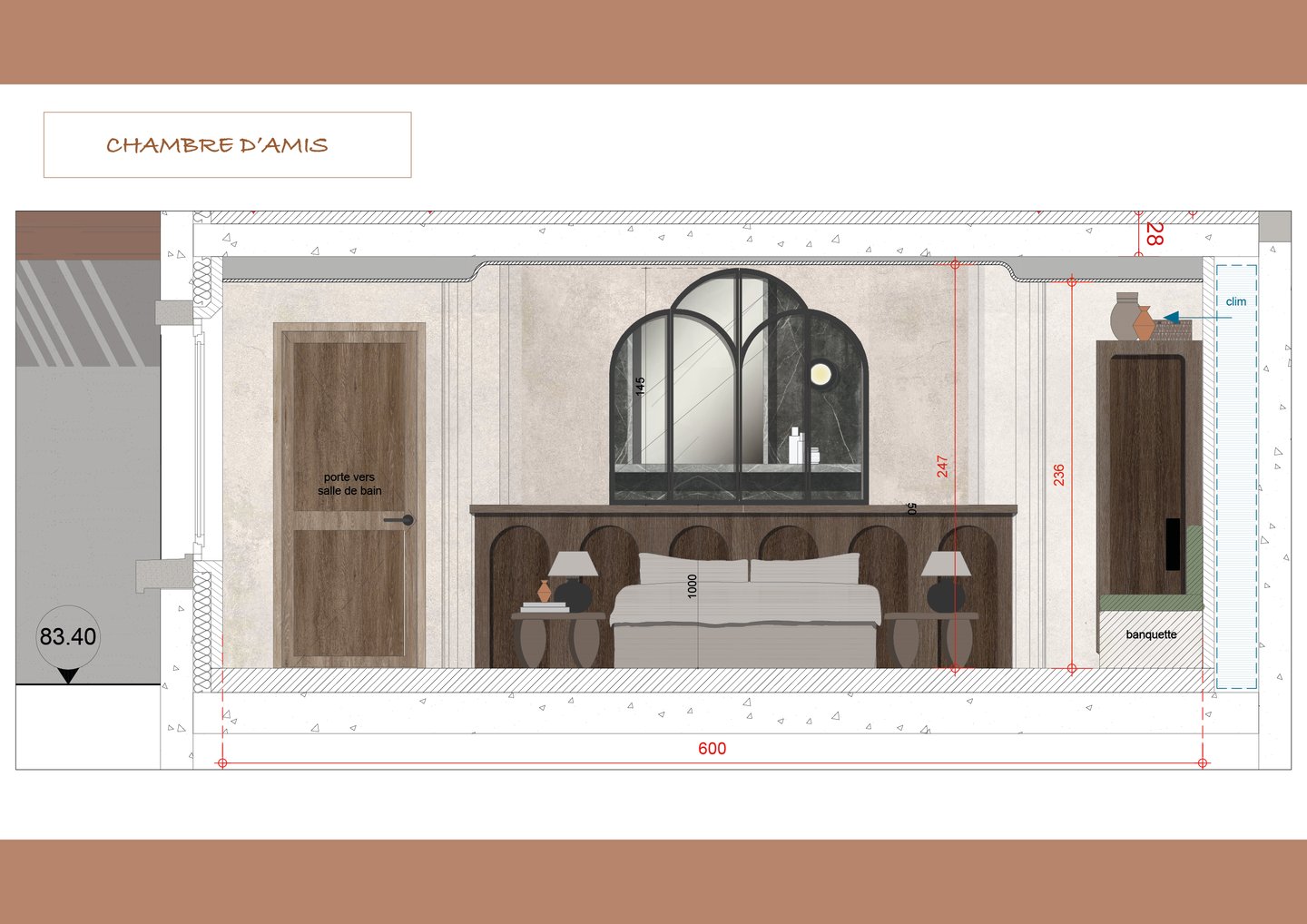The width and height of the screenshot is (1307, 924).
Task: Select the round wall light on mirror
Action: [821, 374]
